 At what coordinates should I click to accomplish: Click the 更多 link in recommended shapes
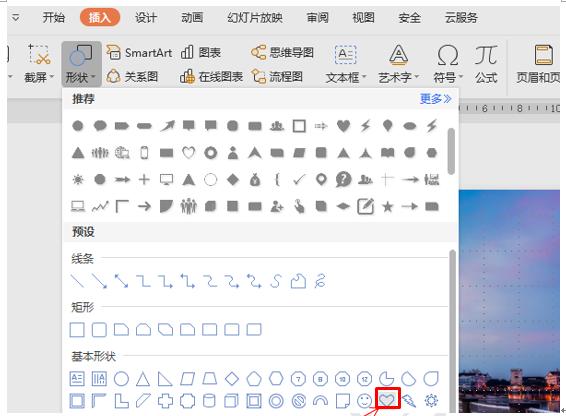435,99
